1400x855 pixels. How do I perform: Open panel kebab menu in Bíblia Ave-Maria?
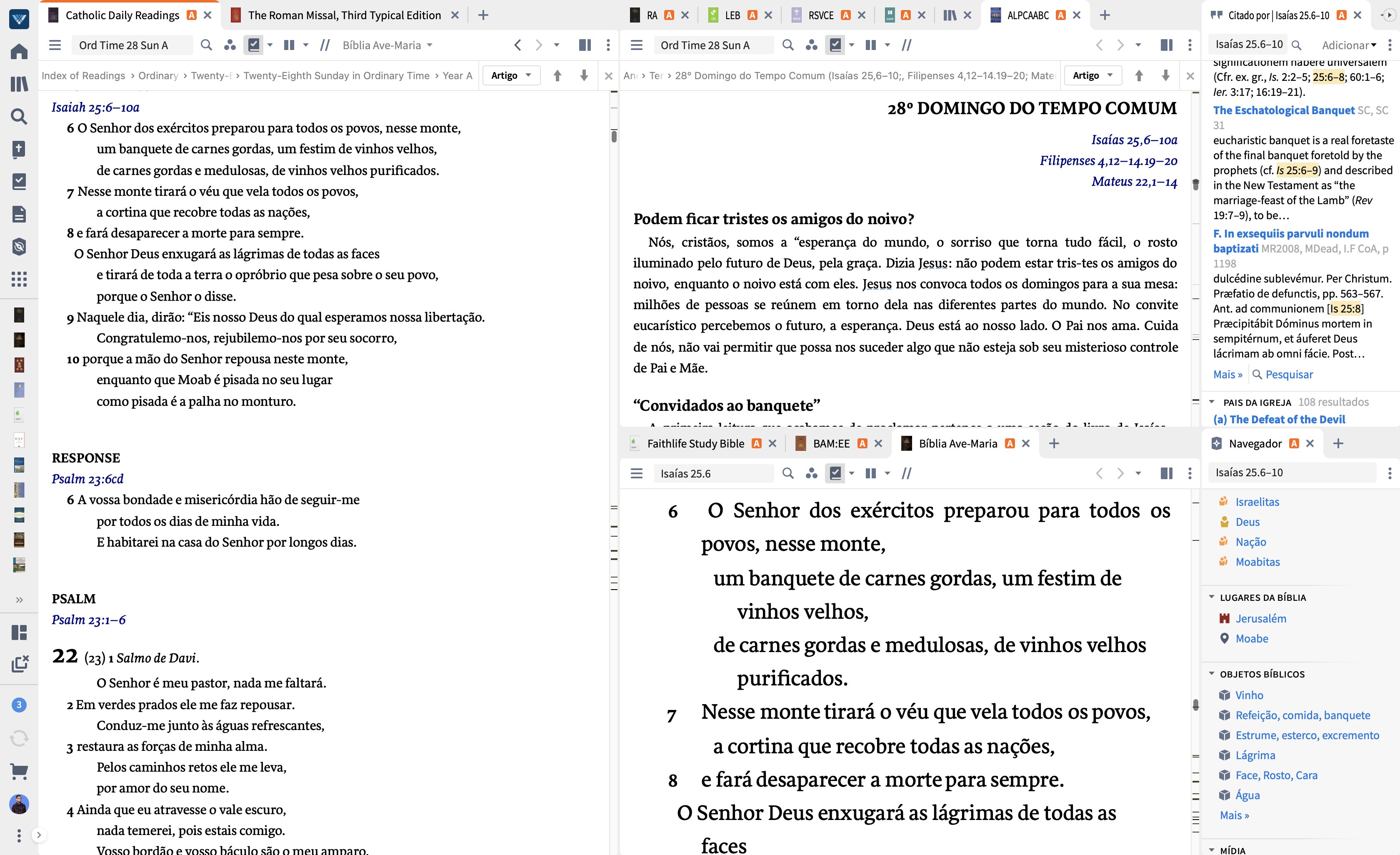[x=1190, y=473]
